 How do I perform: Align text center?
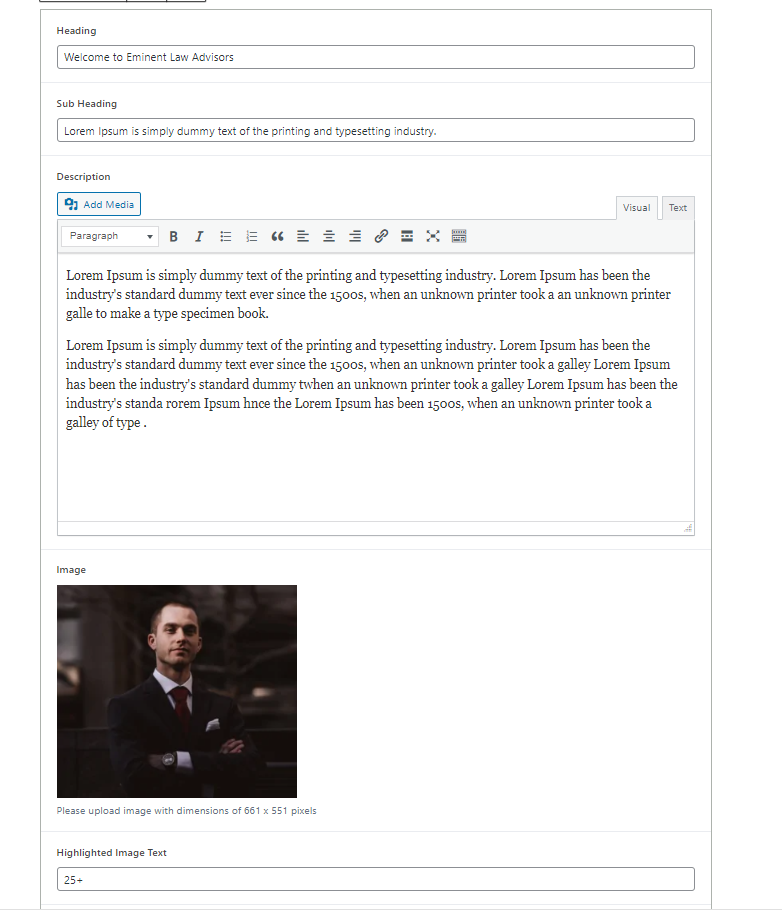329,236
